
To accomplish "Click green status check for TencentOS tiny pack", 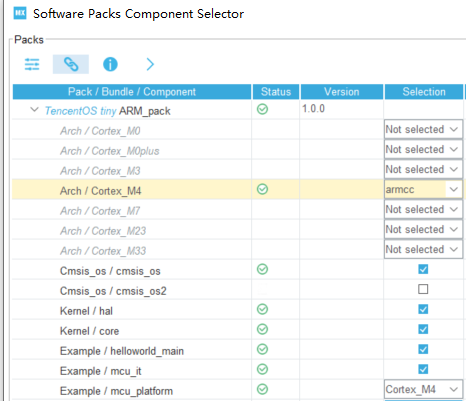I will (x=262, y=109).
